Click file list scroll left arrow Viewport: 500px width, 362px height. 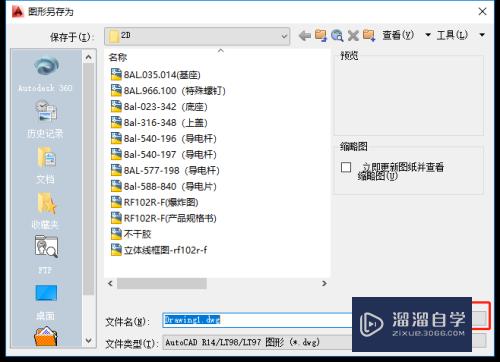[x=110, y=284]
